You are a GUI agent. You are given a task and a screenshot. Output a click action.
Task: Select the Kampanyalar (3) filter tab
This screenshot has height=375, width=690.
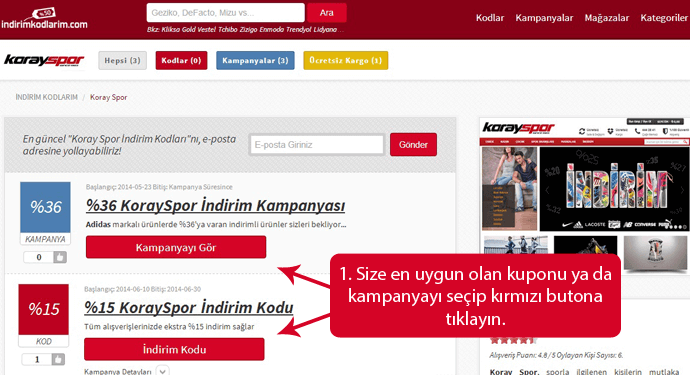(255, 60)
